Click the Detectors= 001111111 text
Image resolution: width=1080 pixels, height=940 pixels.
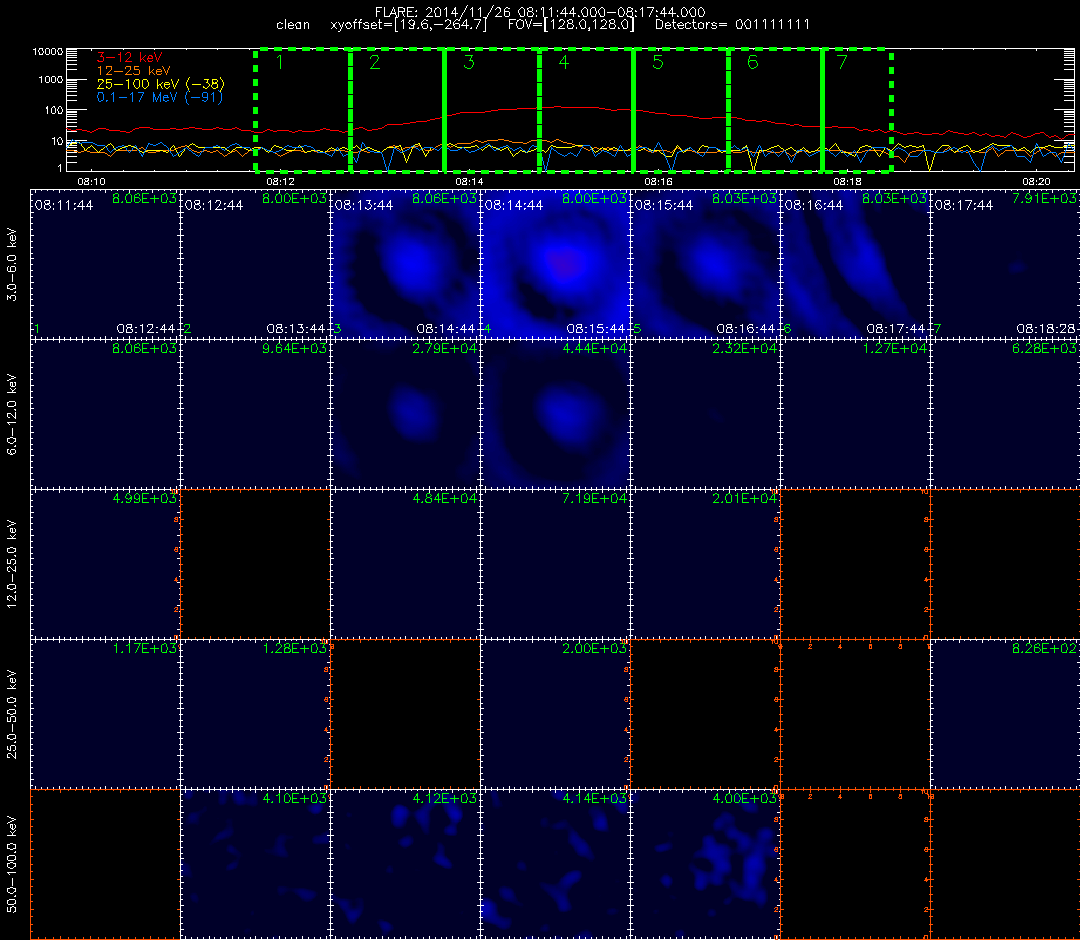732,25
